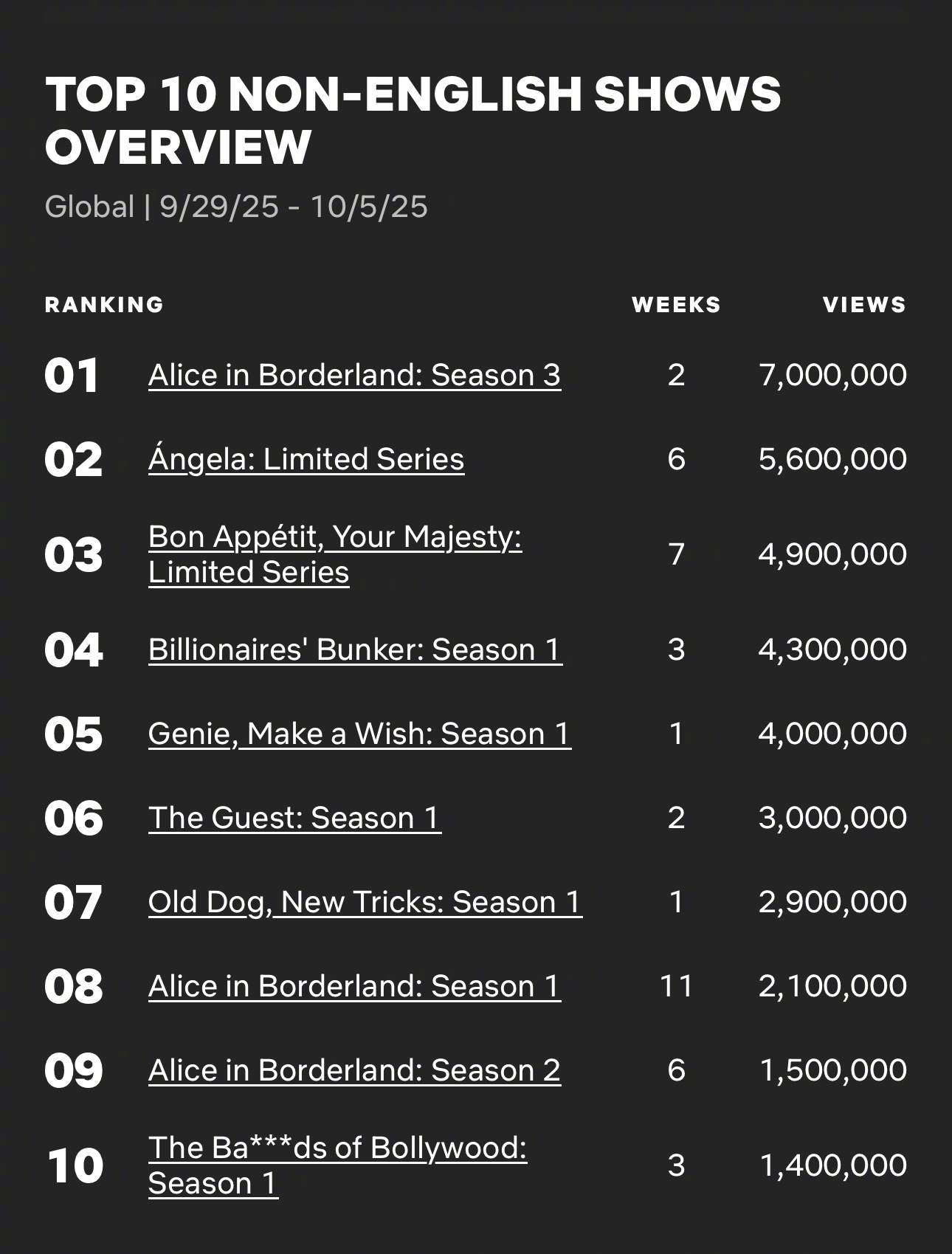This screenshot has width=952, height=1254.
Task: Click the RANKING column header
Action: pos(104,305)
